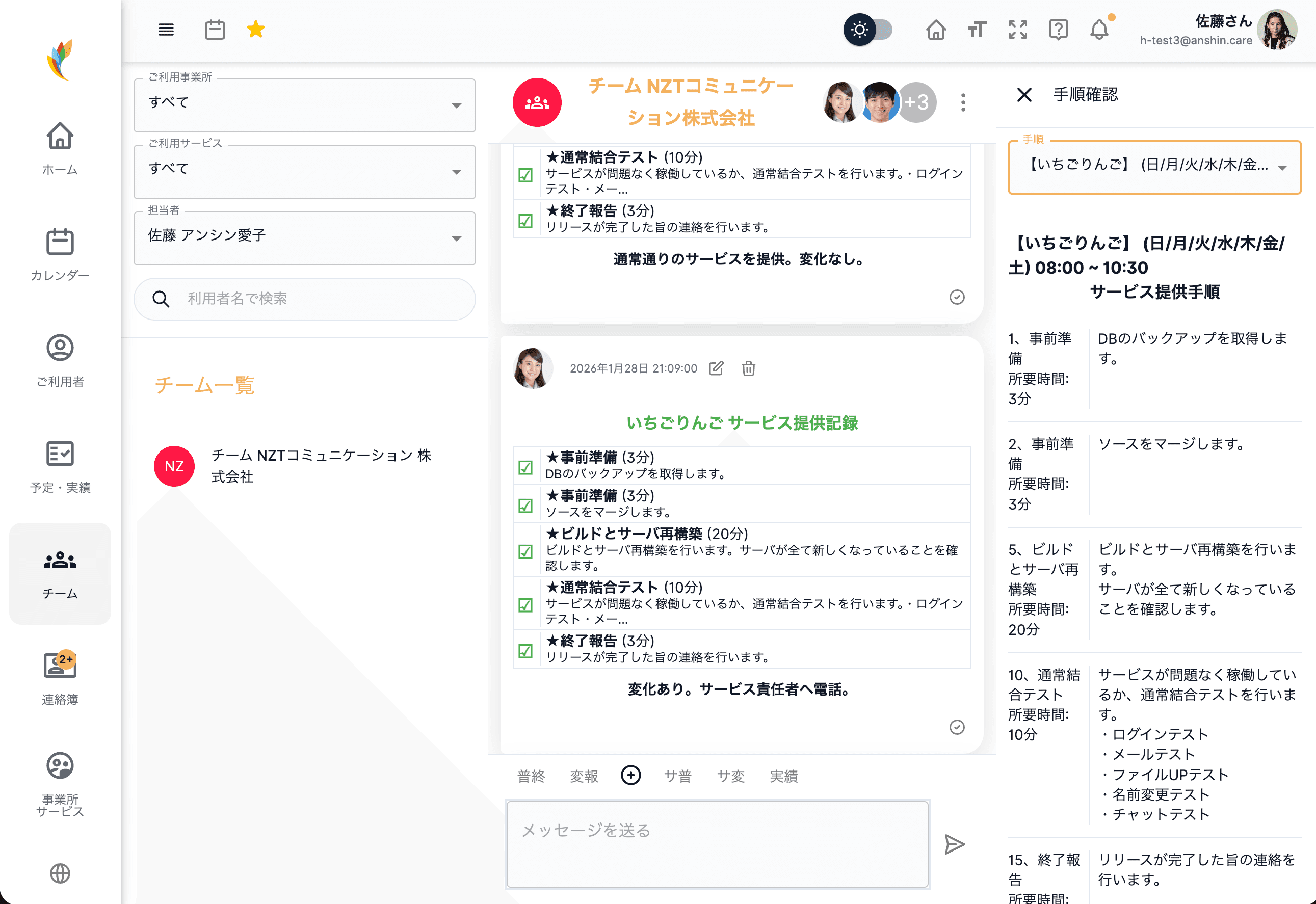Select チーム NZTコミュニケーション 株式会社 in team list

[x=304, y=466]
